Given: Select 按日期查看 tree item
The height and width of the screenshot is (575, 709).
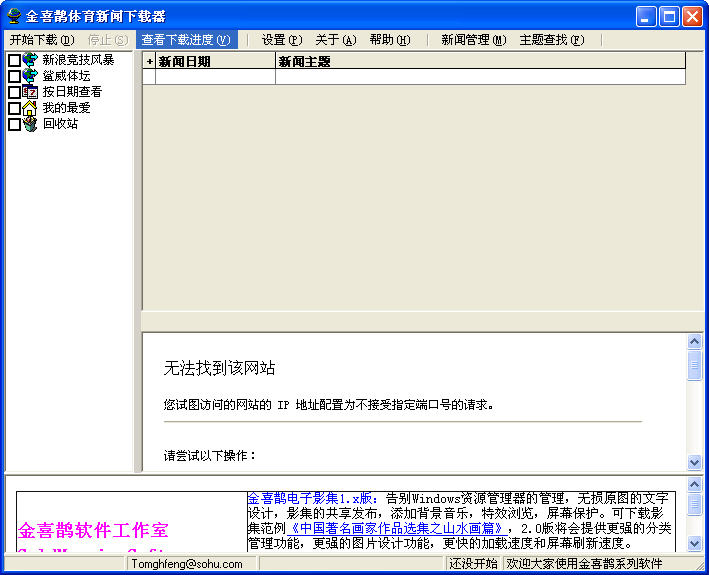Looking at the screenshot, I should coord(72,92).
